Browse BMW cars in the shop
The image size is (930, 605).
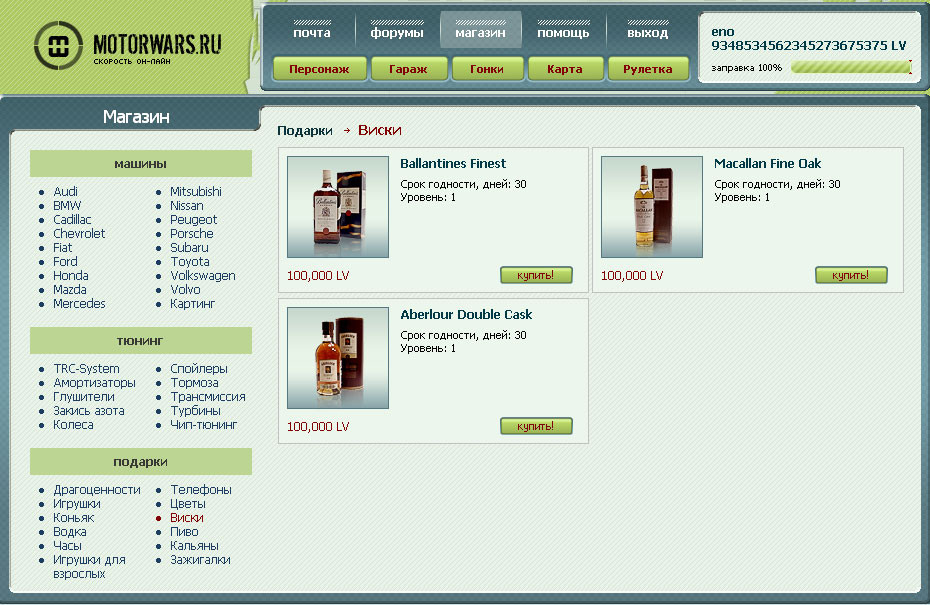pyautogui.click(x=67, y=206)
